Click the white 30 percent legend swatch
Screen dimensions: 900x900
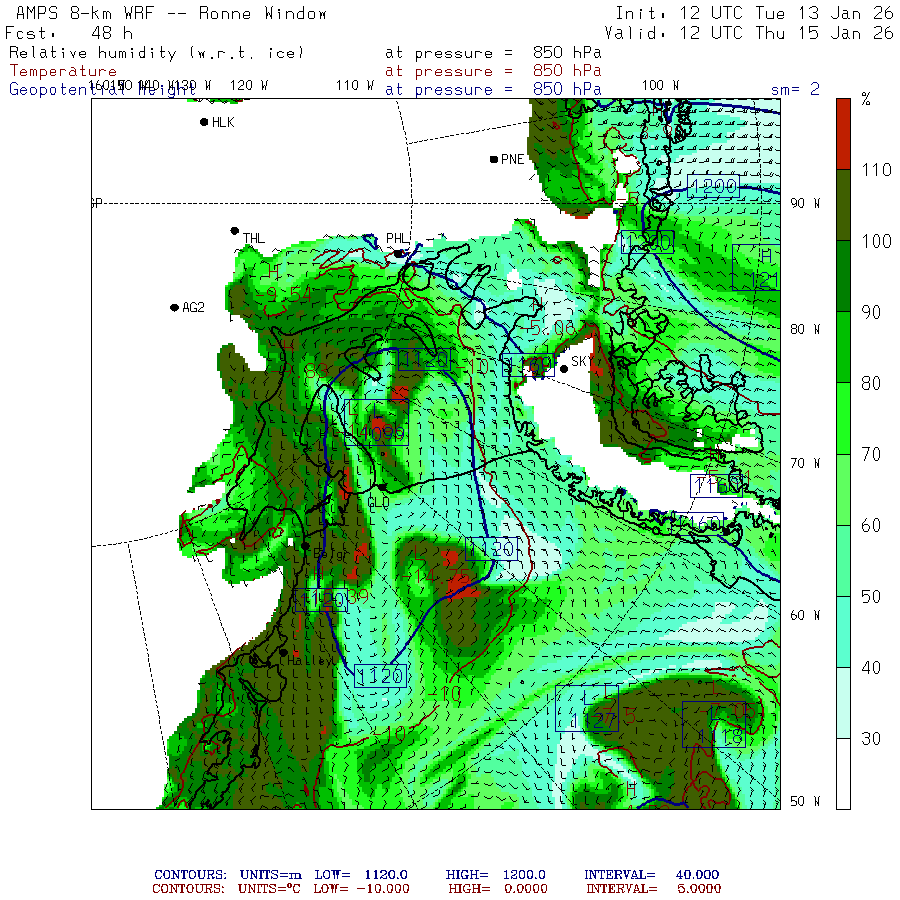(x=843, y=774)
